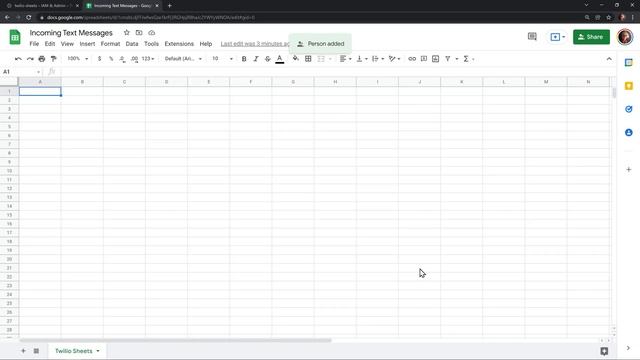Insert a chart
This screenshot has height=360, width=640.
436,59
